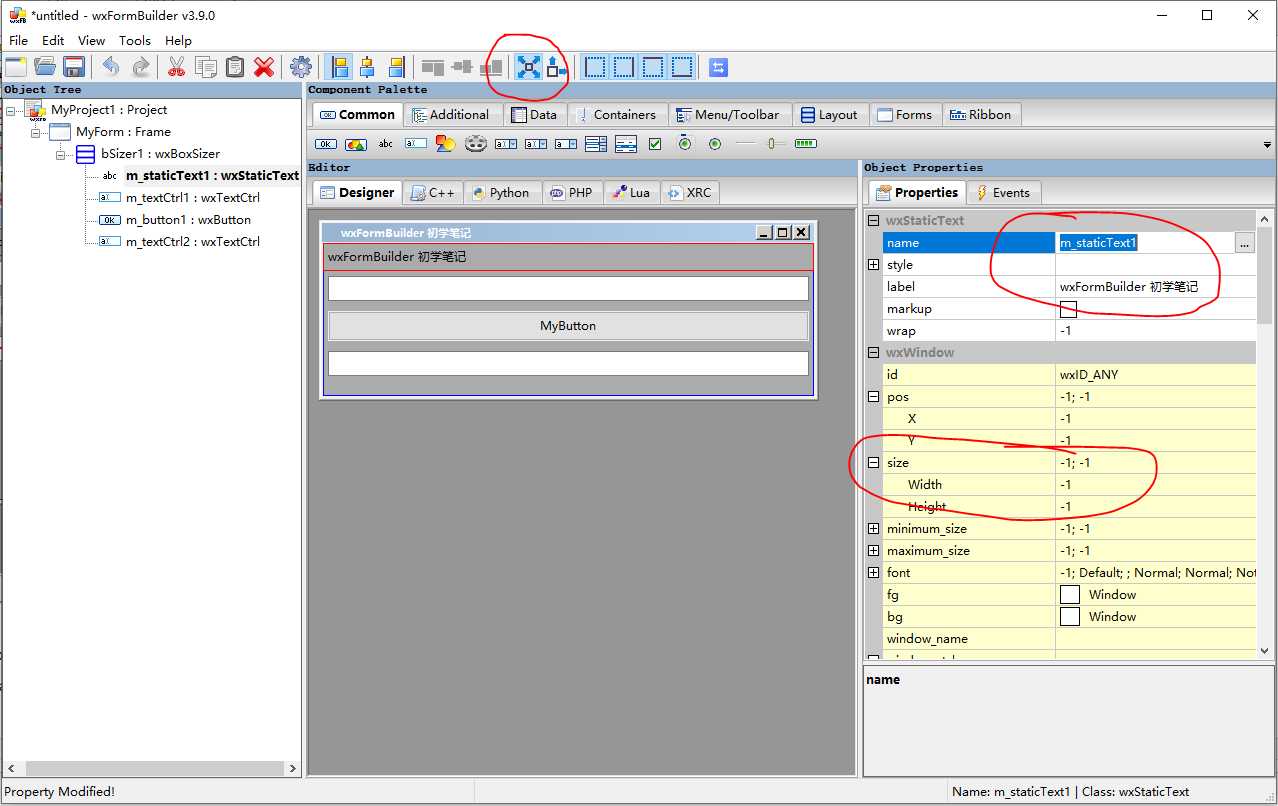Create a new project via toolbar icon
The width and height of the screenshot is (1278, 806).
coord(16,67)
